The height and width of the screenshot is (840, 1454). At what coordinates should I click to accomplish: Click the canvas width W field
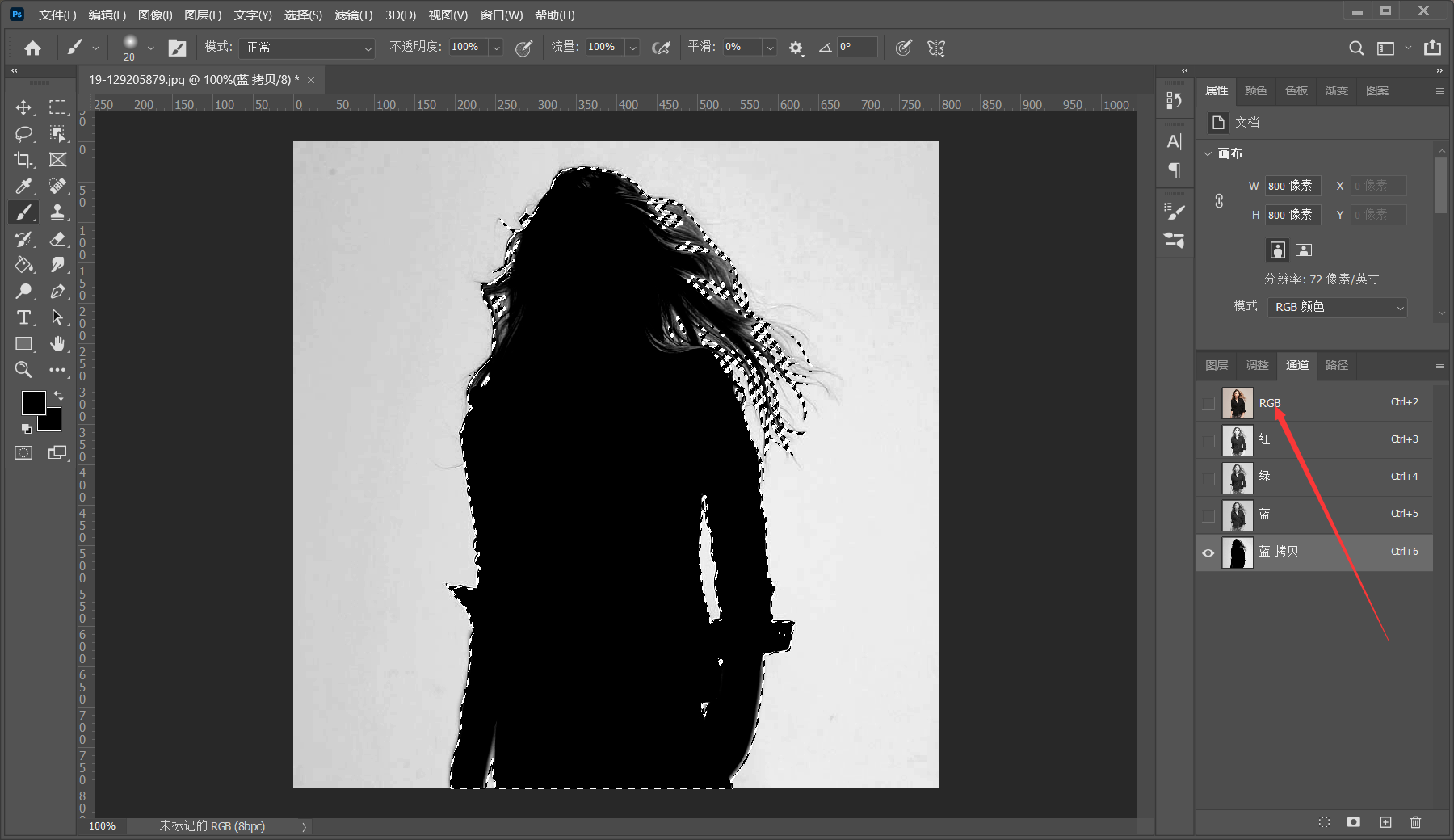1292,186
